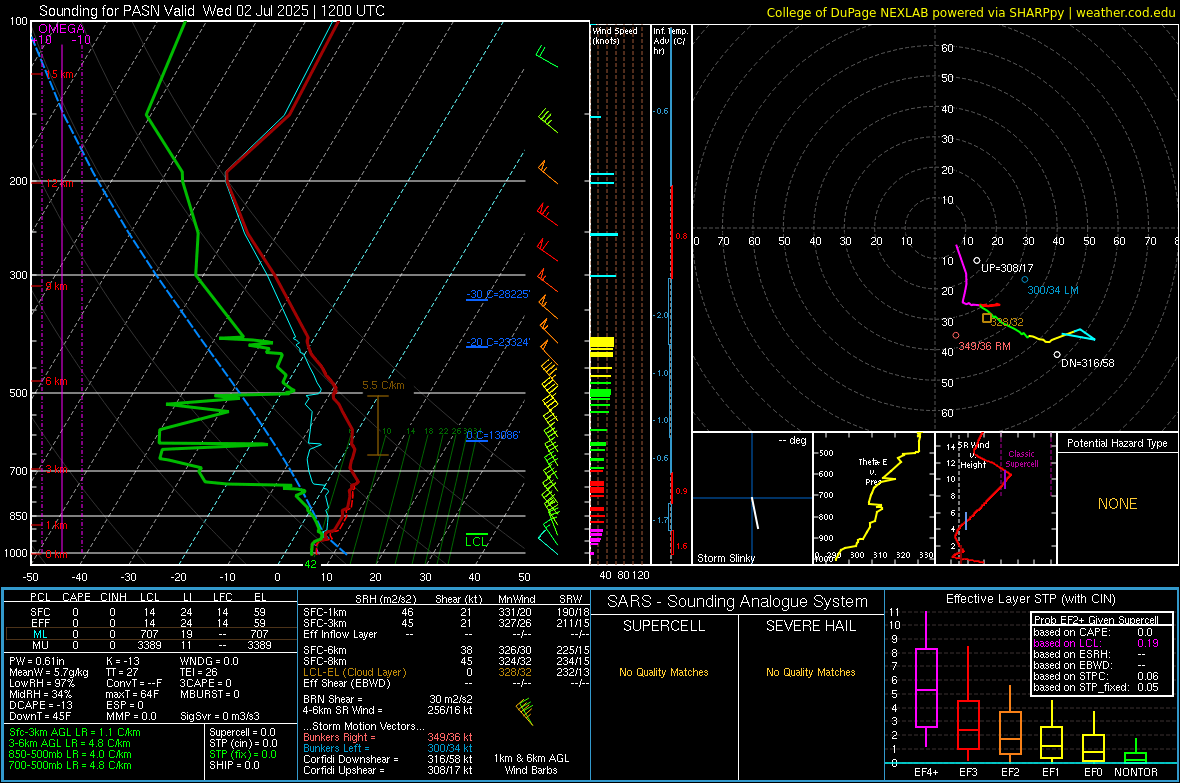
Task: Click the SARS - Sounding Analogue System title
Action: (737, 602)
